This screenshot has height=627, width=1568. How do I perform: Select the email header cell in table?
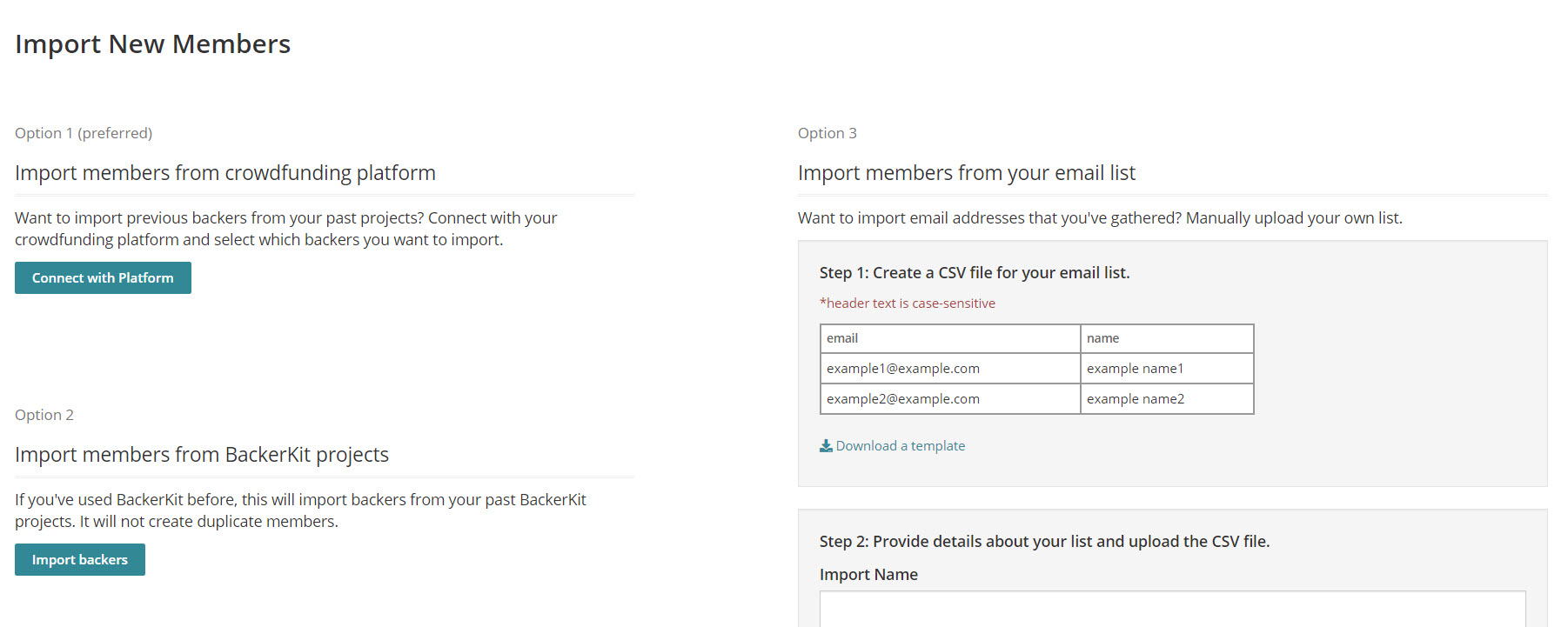coord(950,338)
